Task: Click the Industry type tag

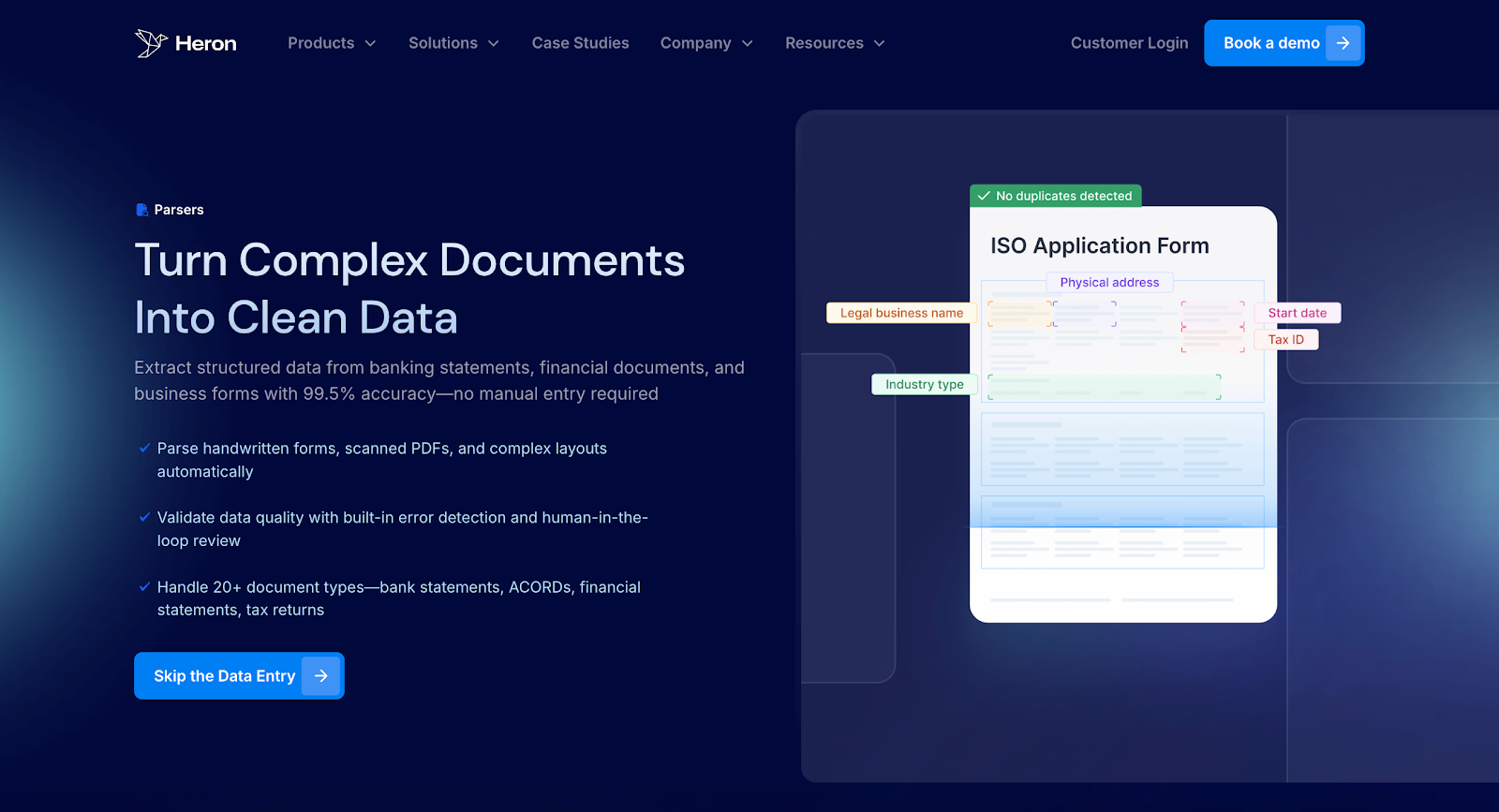Action: click(925, 384)
